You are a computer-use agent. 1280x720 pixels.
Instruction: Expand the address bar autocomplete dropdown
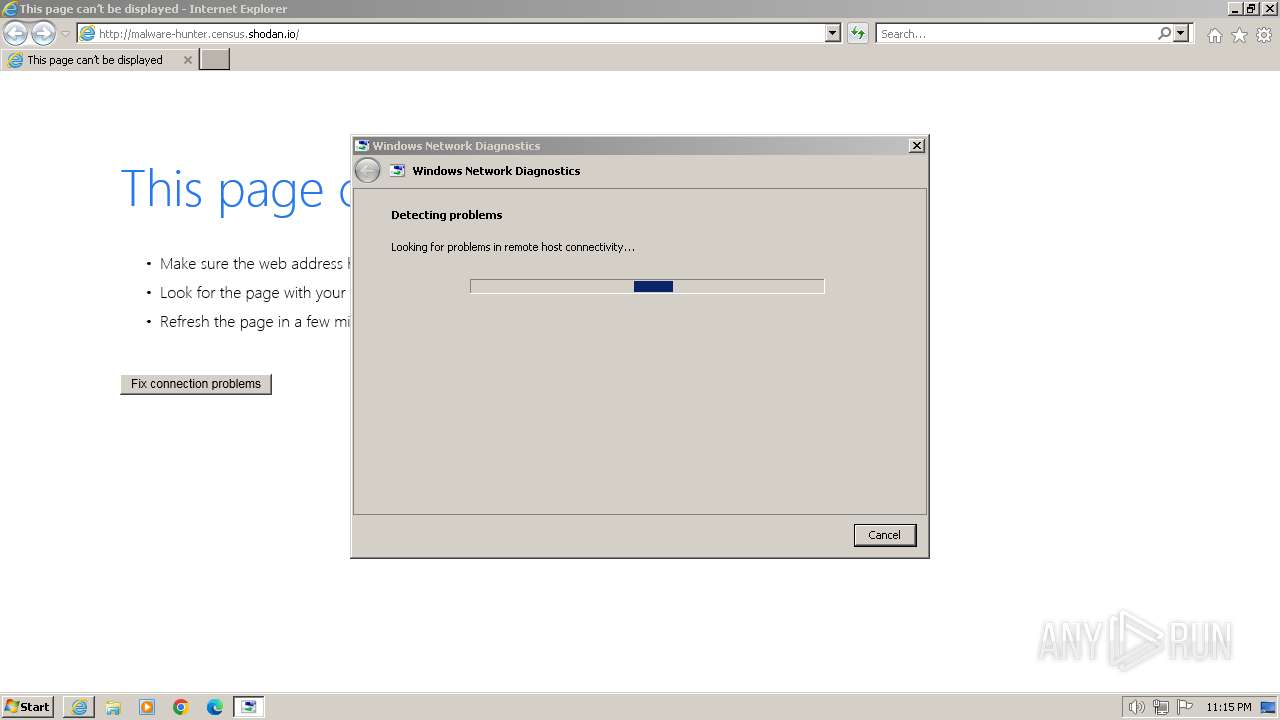click(x=833, y=33)
